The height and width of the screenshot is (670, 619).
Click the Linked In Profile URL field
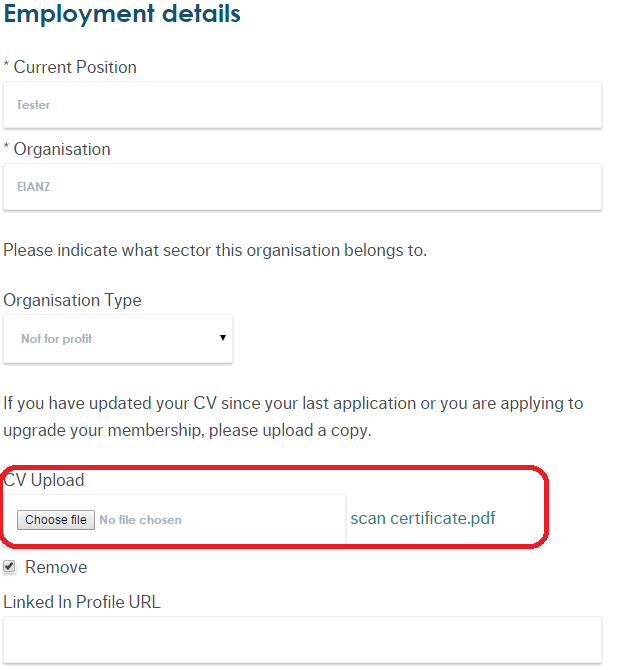(x=302, y=640)
